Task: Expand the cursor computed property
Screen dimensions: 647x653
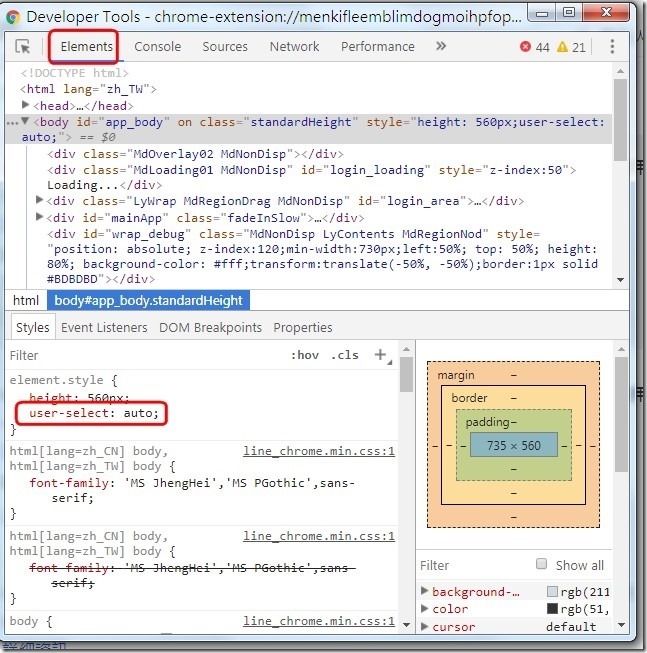Action: [x=424, y=626]
